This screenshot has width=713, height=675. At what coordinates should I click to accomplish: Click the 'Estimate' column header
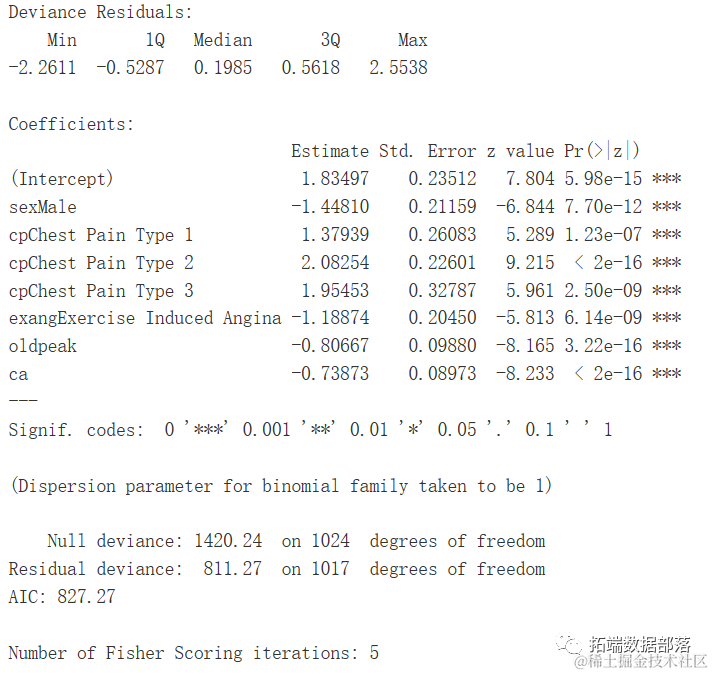(x=330, y=151)
